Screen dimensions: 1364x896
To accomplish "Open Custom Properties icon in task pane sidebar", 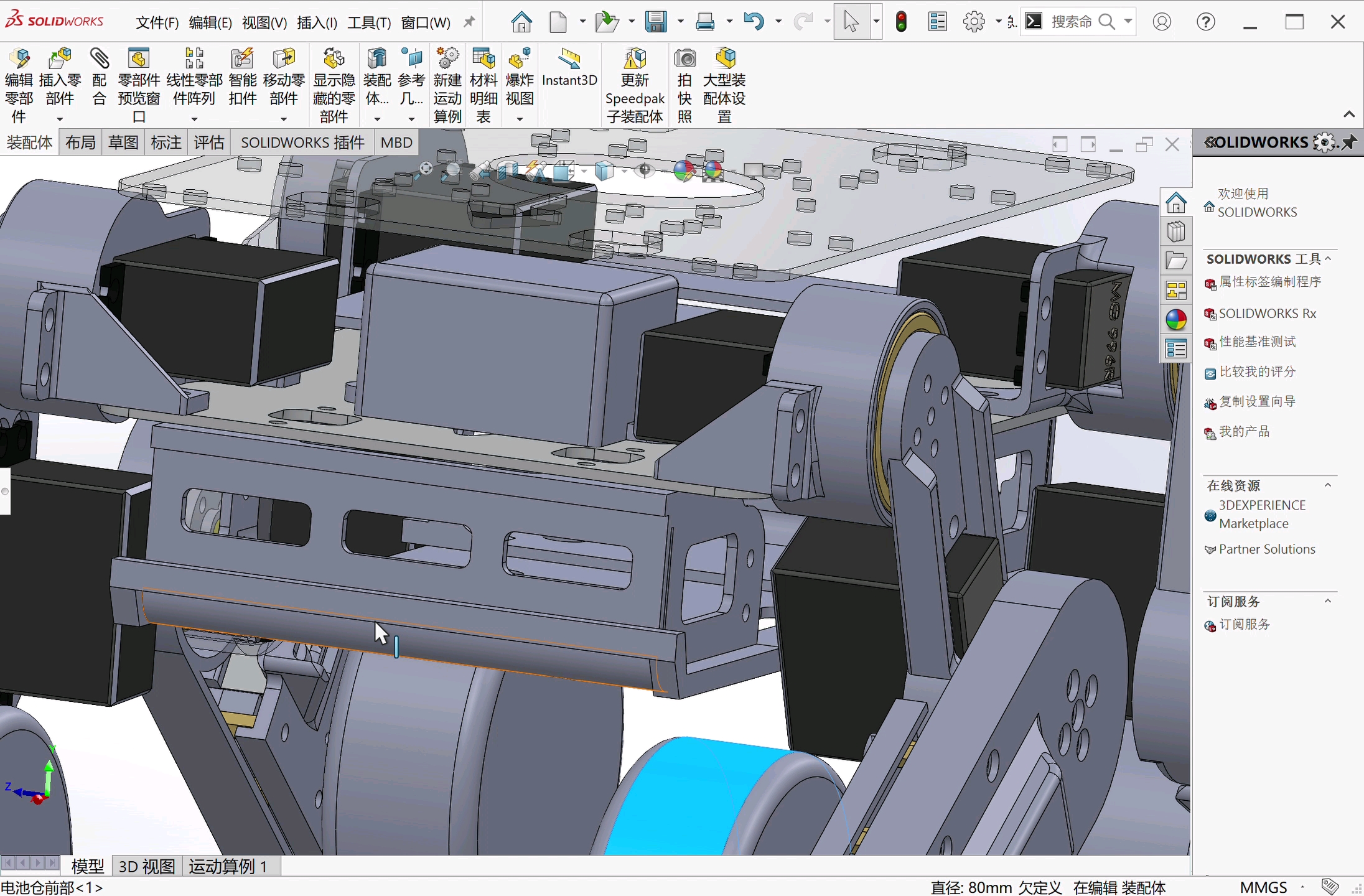I will coord(1176,349).
